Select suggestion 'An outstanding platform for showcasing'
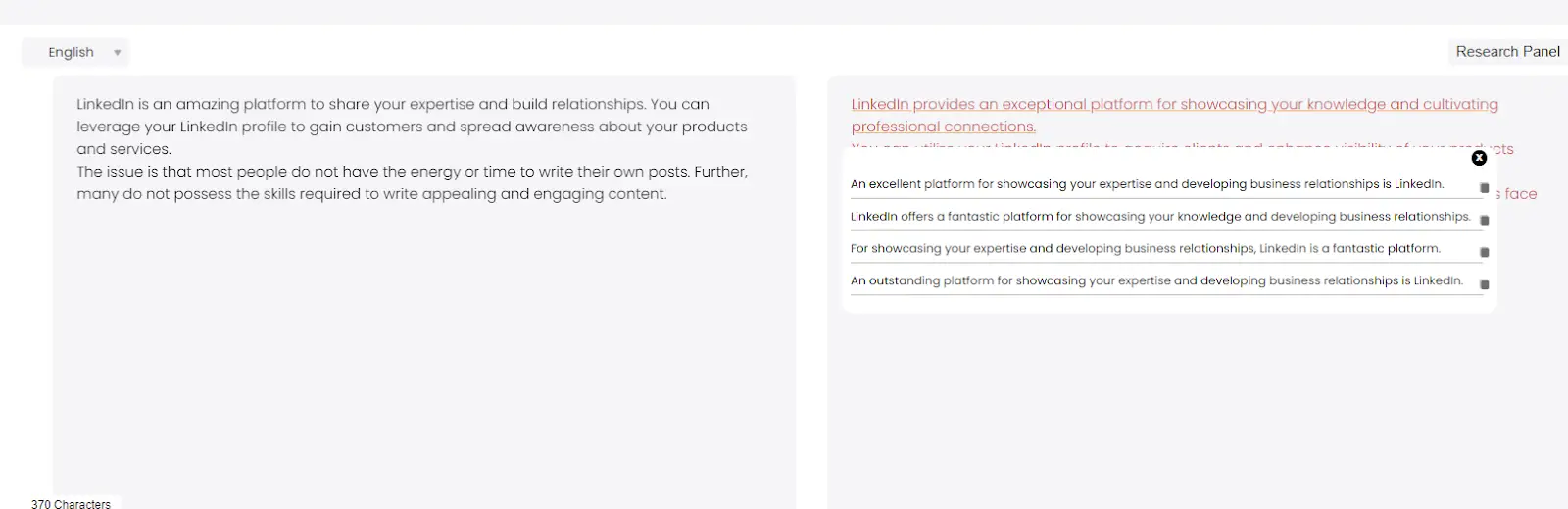1568x509 pixels. (x=1156, y=280)
